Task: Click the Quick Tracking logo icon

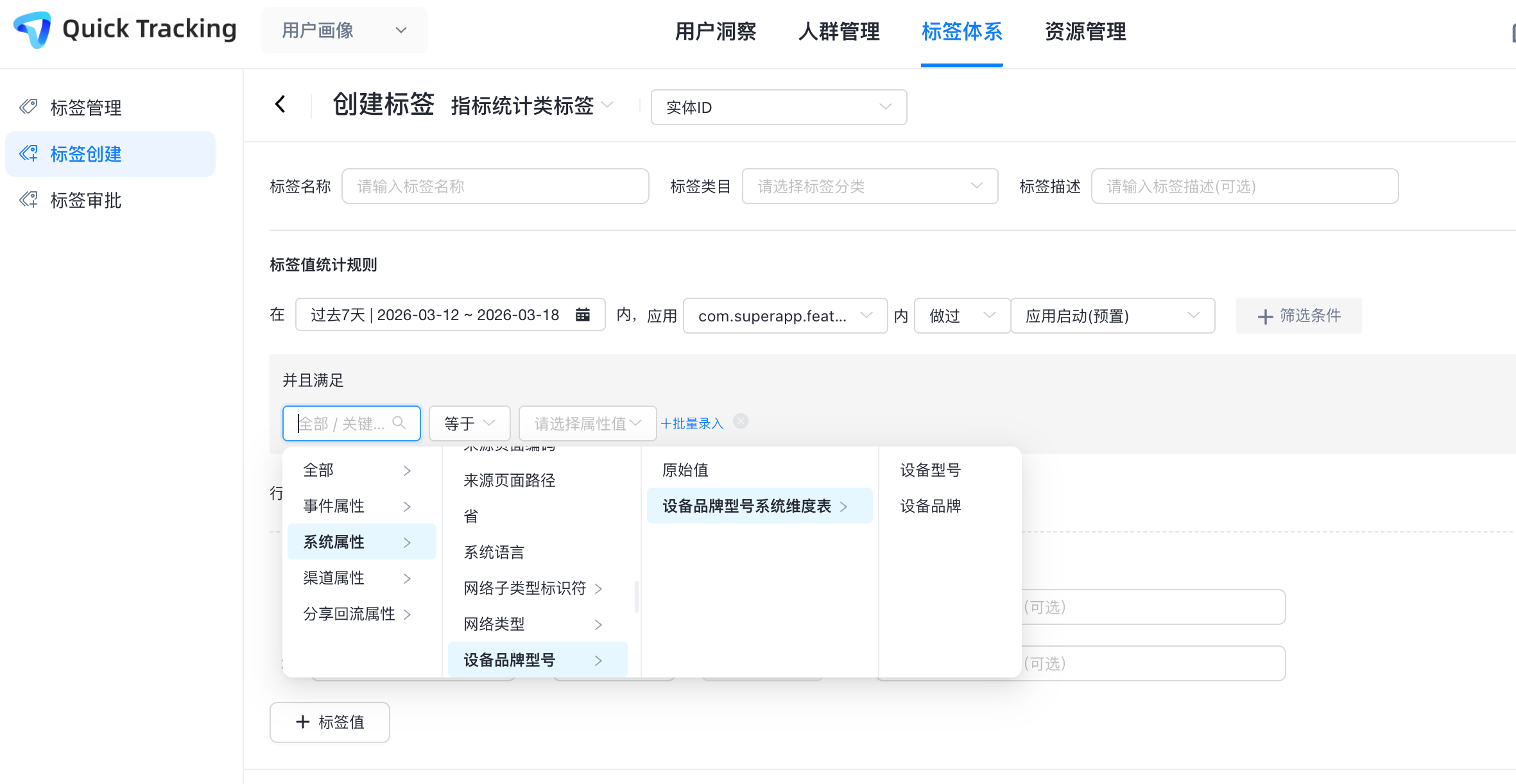Action: click(33, 30)
